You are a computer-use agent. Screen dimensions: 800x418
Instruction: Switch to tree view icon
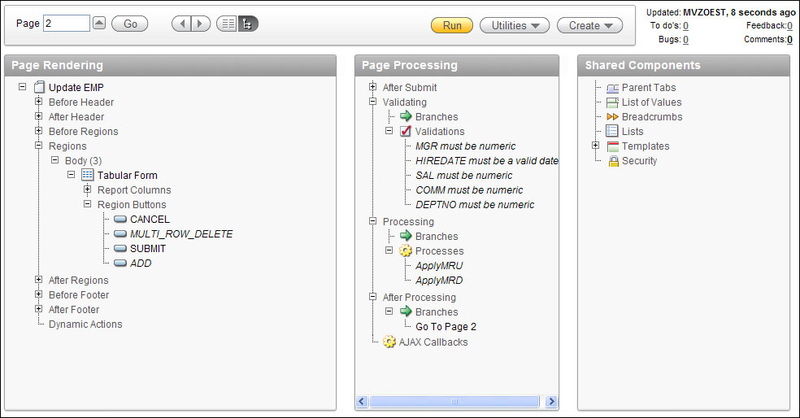(248, 23)
